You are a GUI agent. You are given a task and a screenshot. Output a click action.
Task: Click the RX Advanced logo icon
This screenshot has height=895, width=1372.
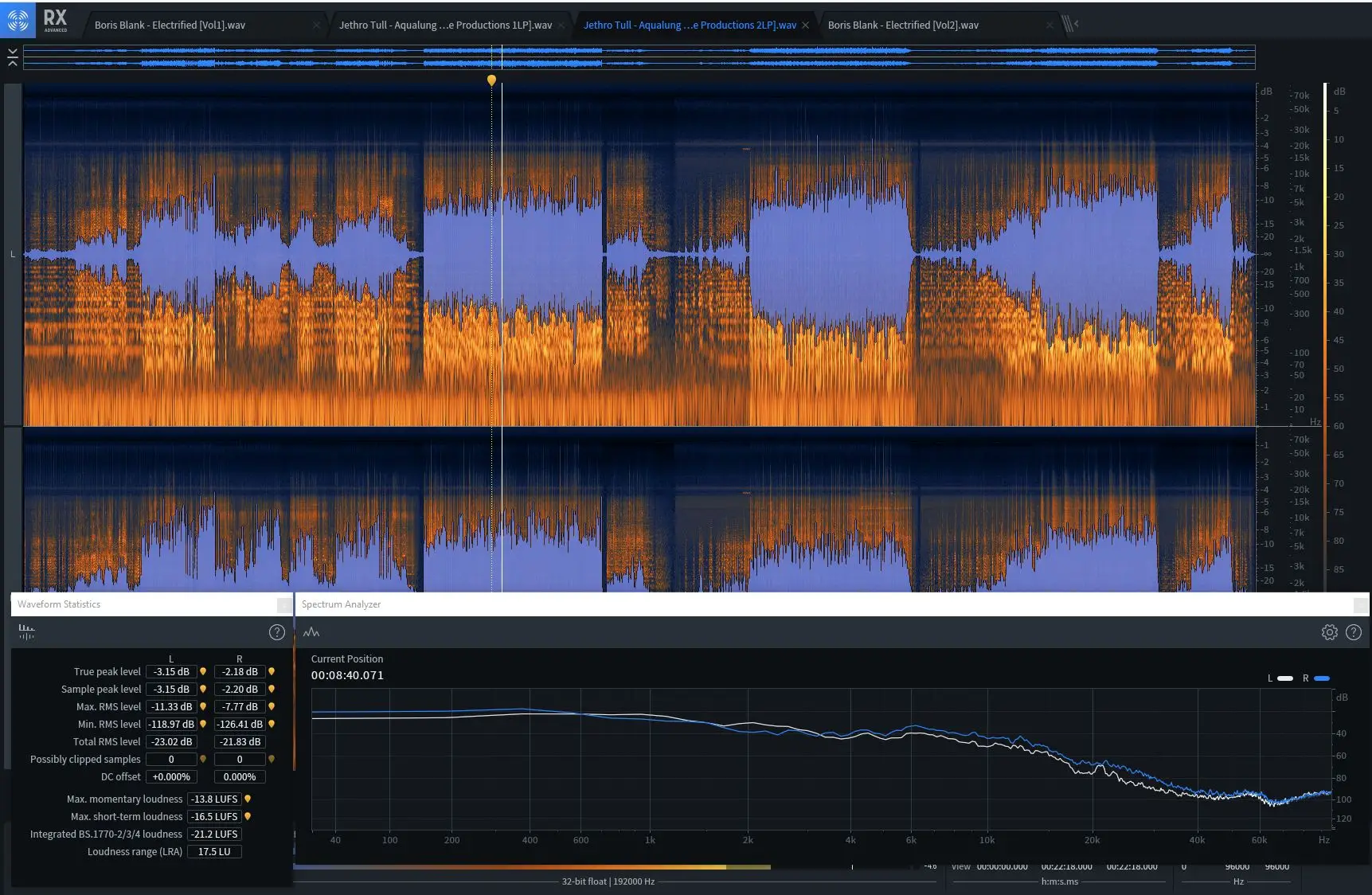(x=18, y=20)
